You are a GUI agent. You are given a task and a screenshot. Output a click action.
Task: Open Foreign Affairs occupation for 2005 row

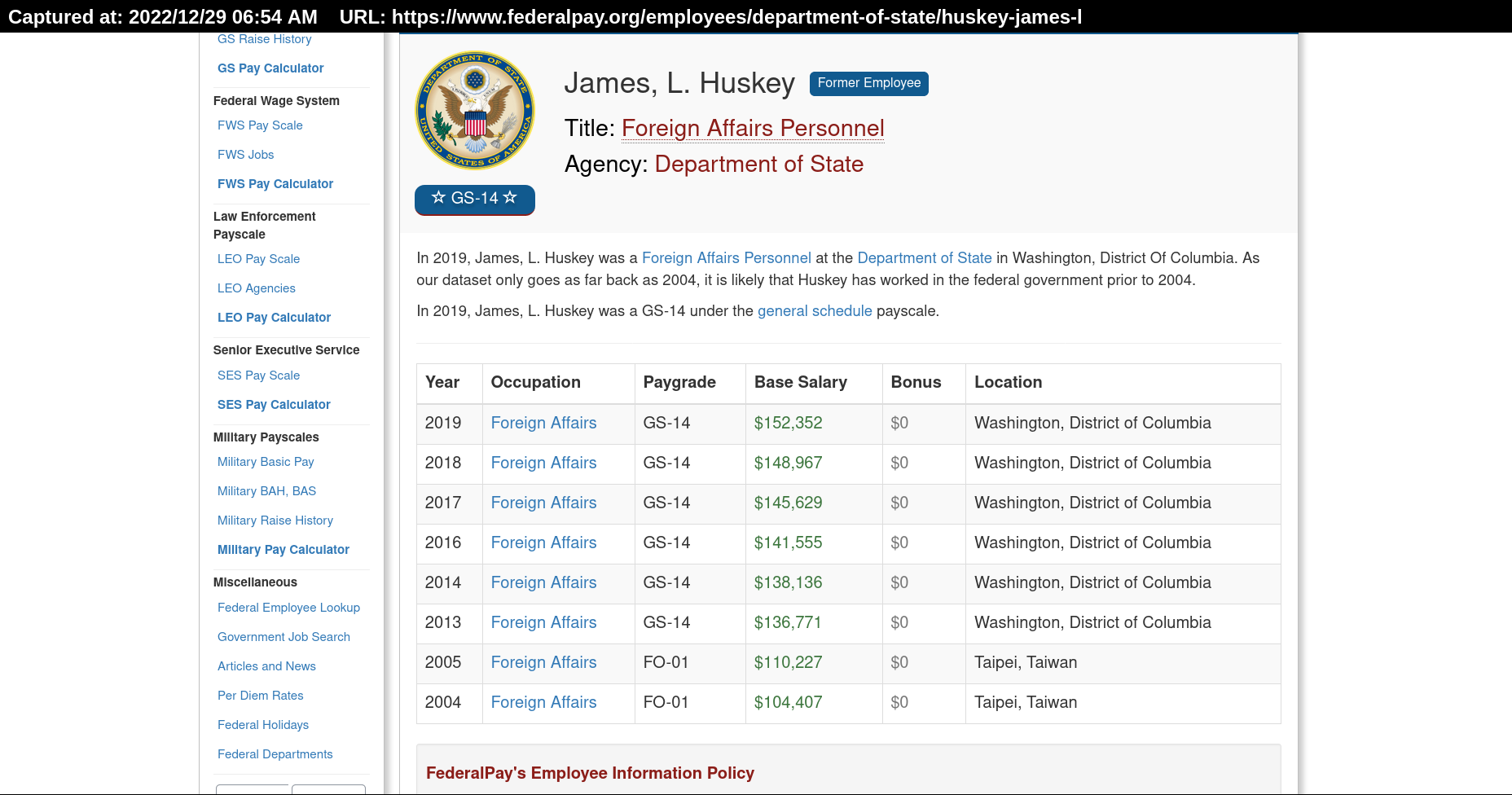point(543,663)
